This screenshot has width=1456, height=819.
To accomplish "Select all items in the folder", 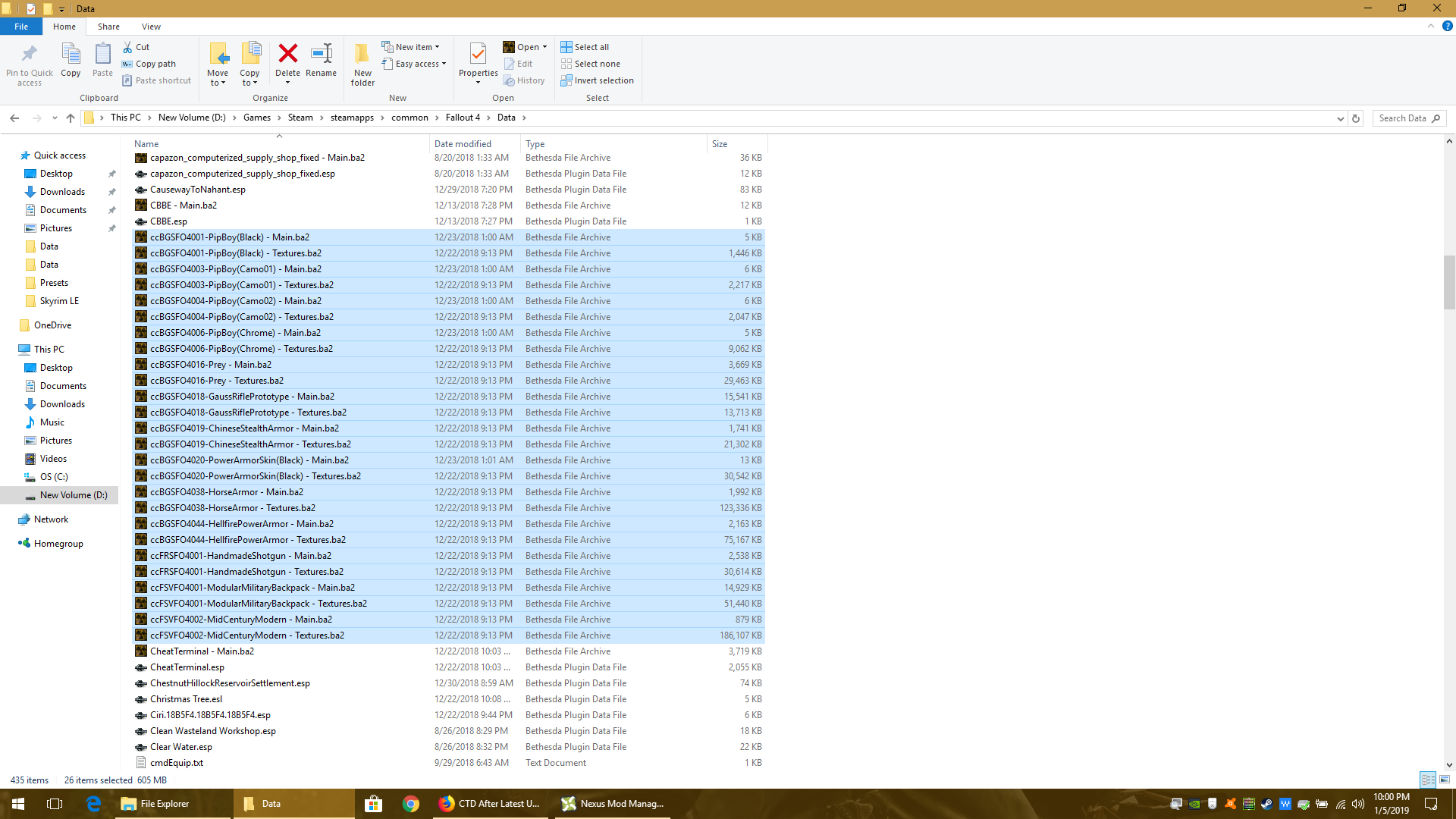I will tap(585, 46).
